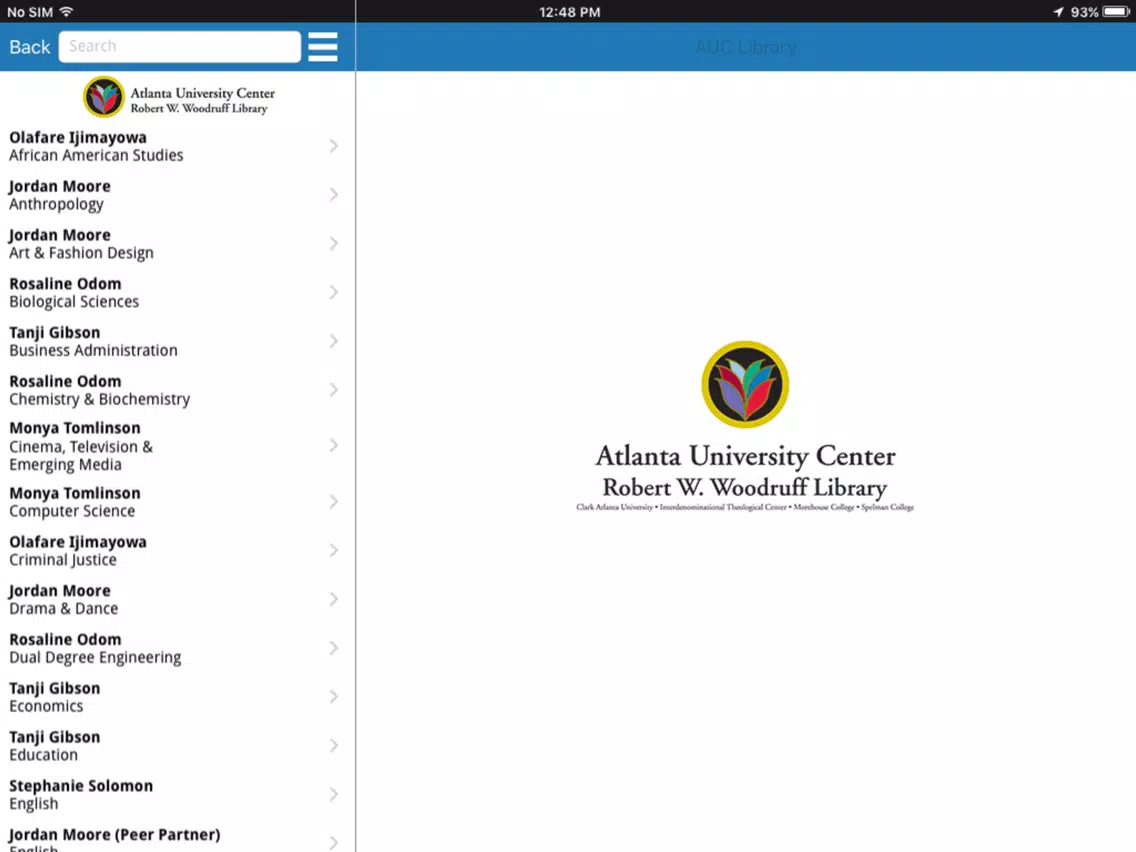The width and height of the screenshot is (1136, 852).
Task: Click the Chemistry & Biochemistry chevron
Action: (x=333, y=390)
